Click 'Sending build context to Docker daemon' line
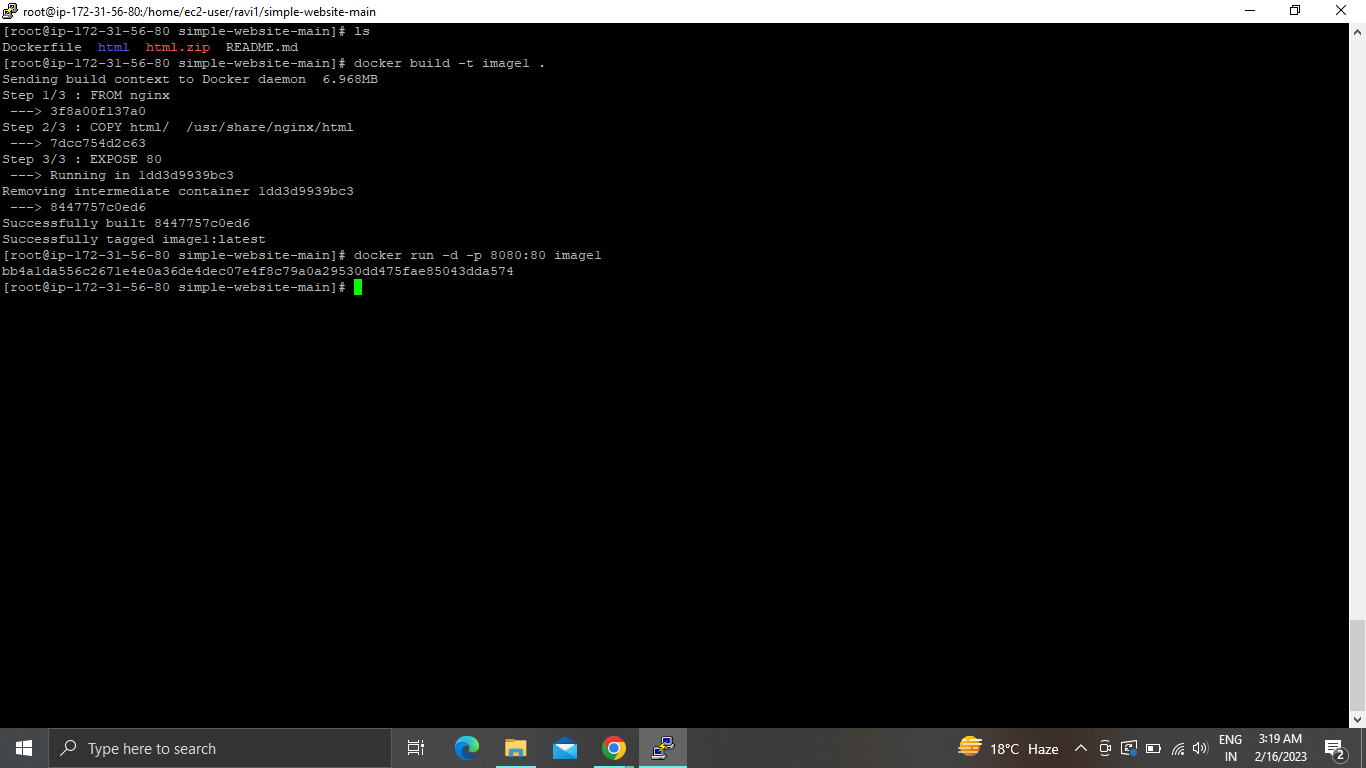Image resolution: width=1366 pixels, height=768 pixels. point(190,79)
